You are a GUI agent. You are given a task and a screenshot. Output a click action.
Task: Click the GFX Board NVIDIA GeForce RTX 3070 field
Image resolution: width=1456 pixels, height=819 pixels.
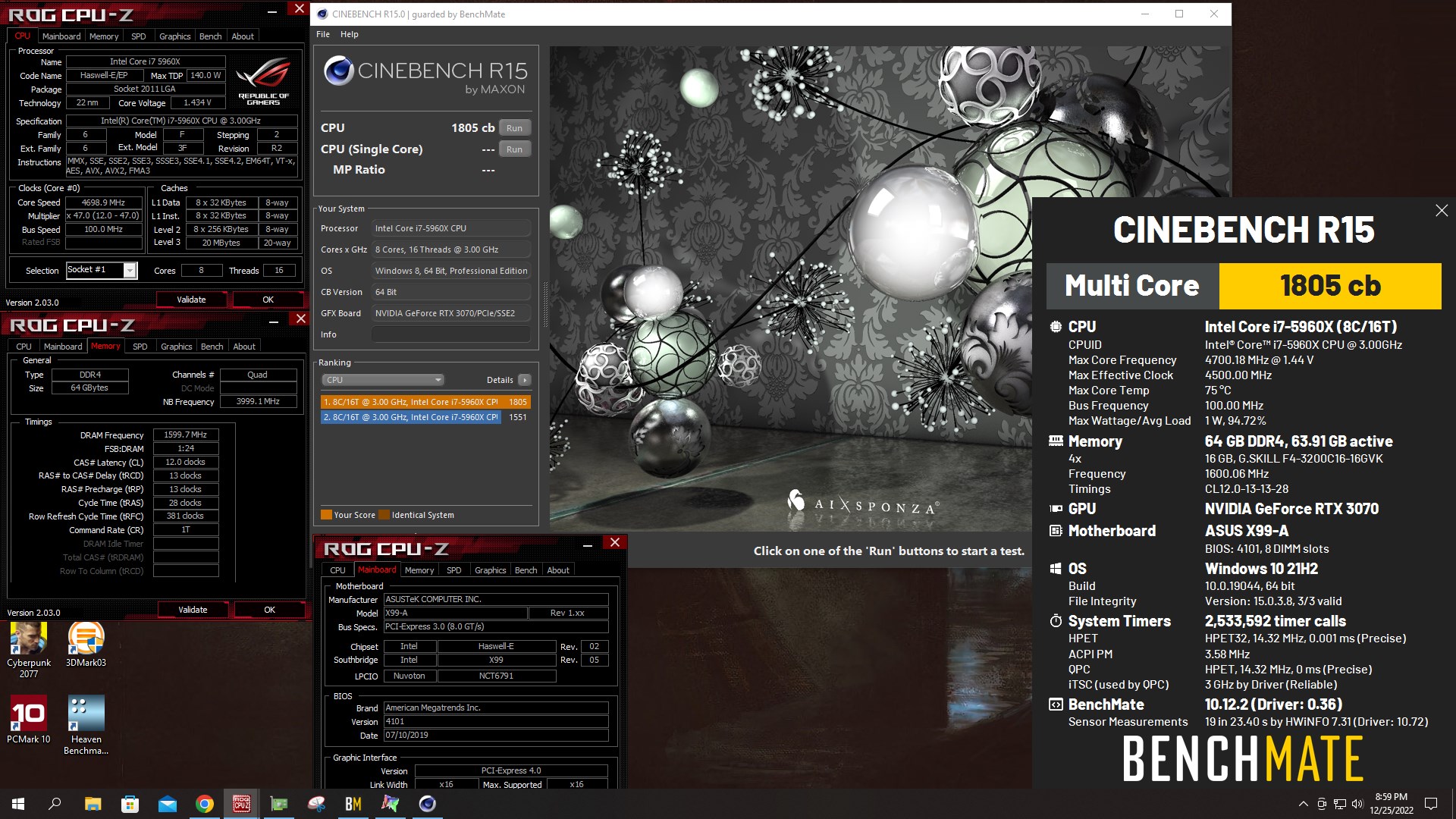[x=450, y=313]
